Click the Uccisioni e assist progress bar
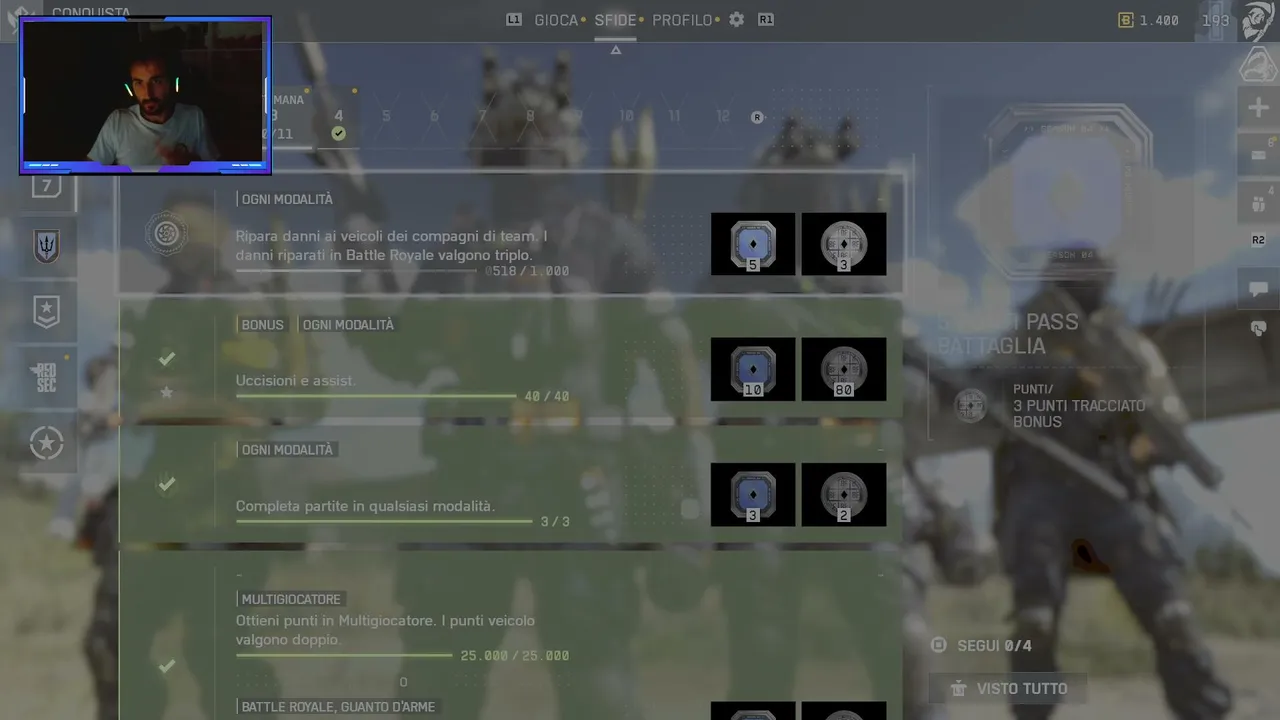The height and width of the screenshot is (720, 1280). pos(376,396)
